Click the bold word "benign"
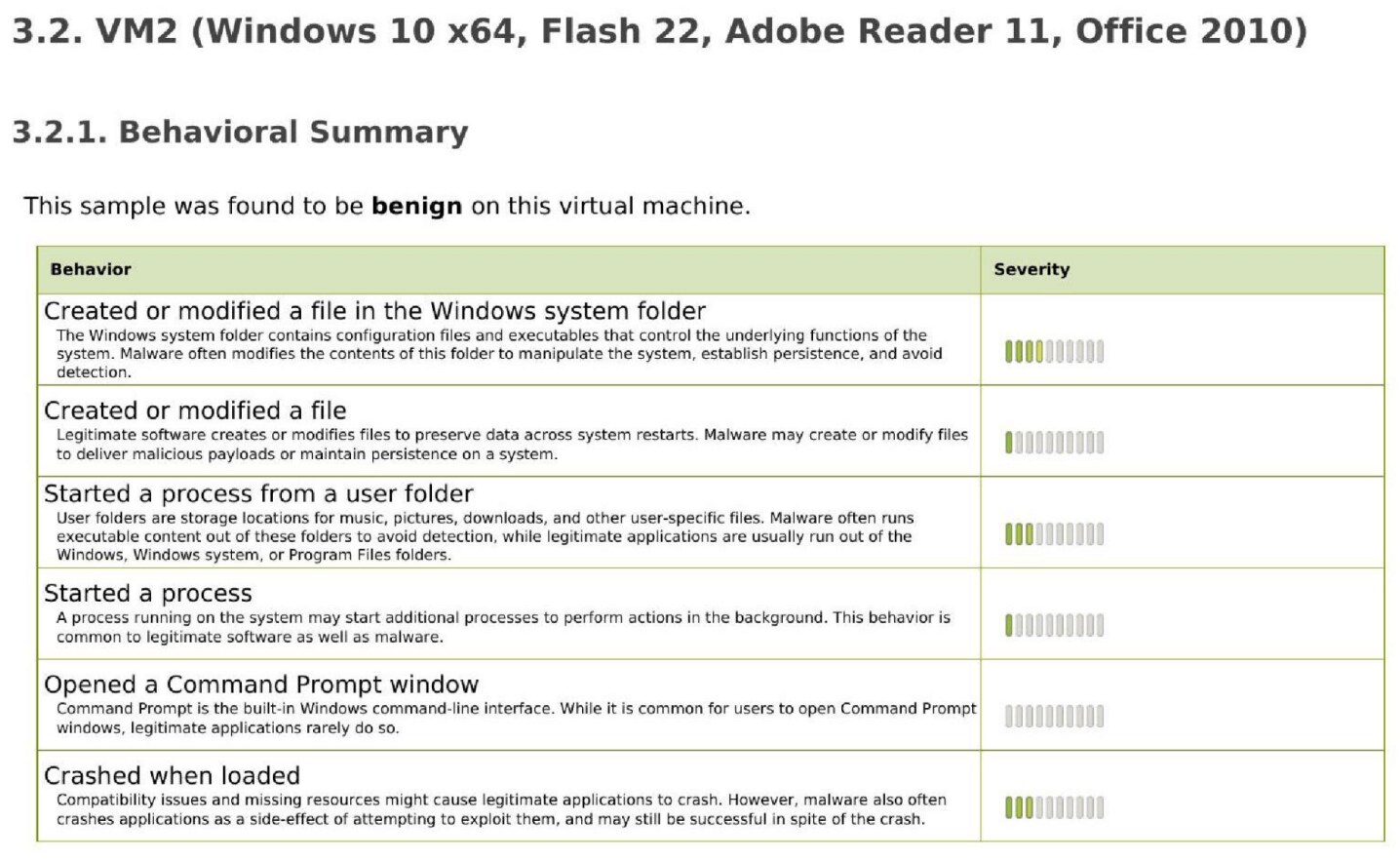 (416, 206)
